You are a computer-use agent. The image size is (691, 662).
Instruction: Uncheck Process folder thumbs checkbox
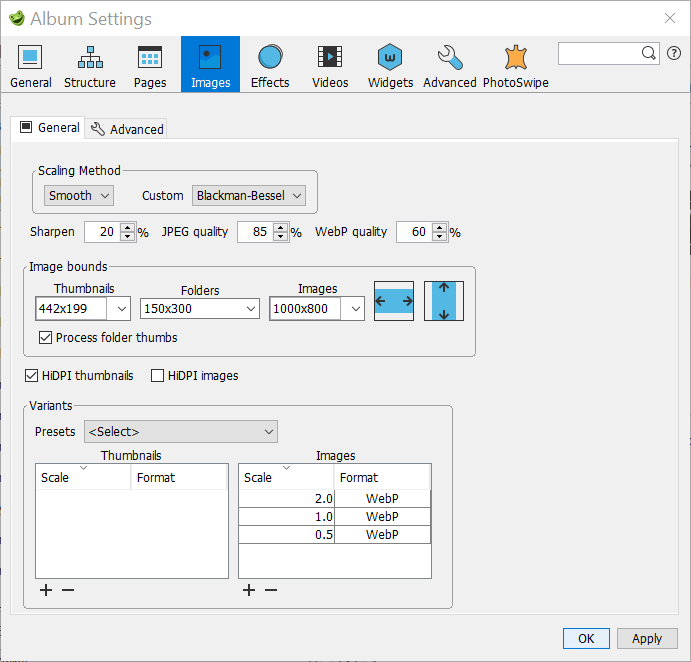pyautogui.click(x=45, y=338)
